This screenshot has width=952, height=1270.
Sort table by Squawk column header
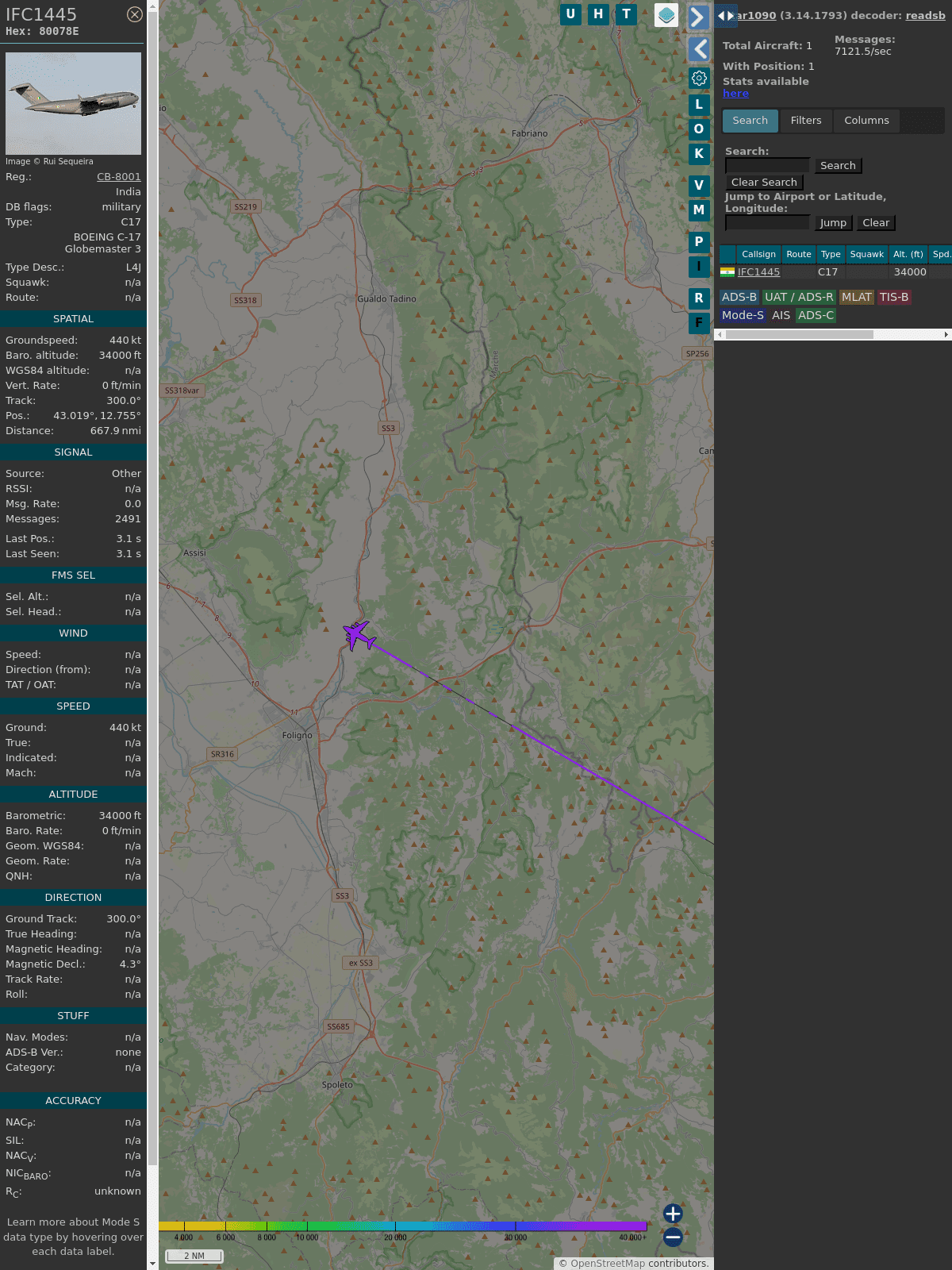tap(866, 254)
